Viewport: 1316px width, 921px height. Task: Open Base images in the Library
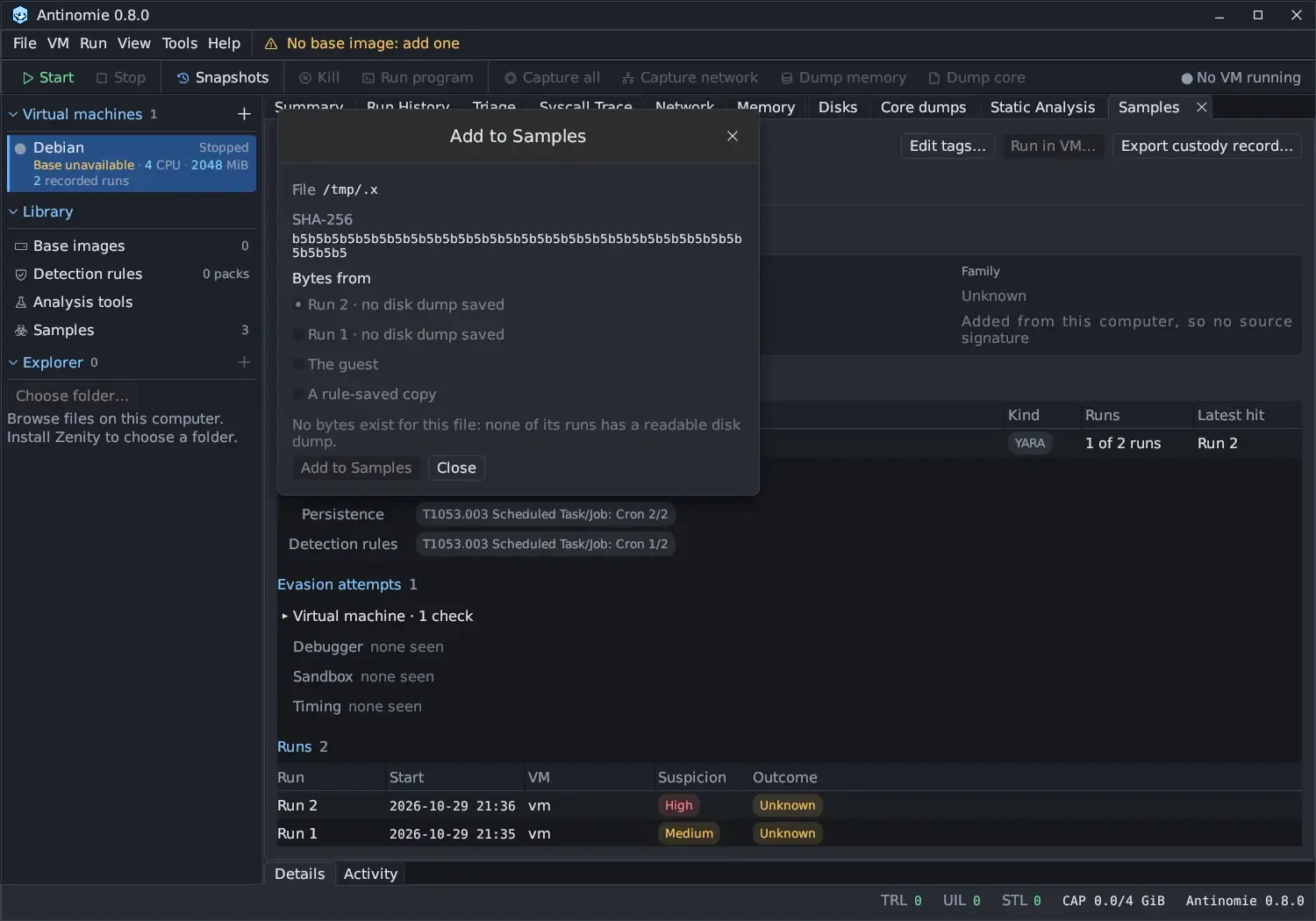point(132,246)
